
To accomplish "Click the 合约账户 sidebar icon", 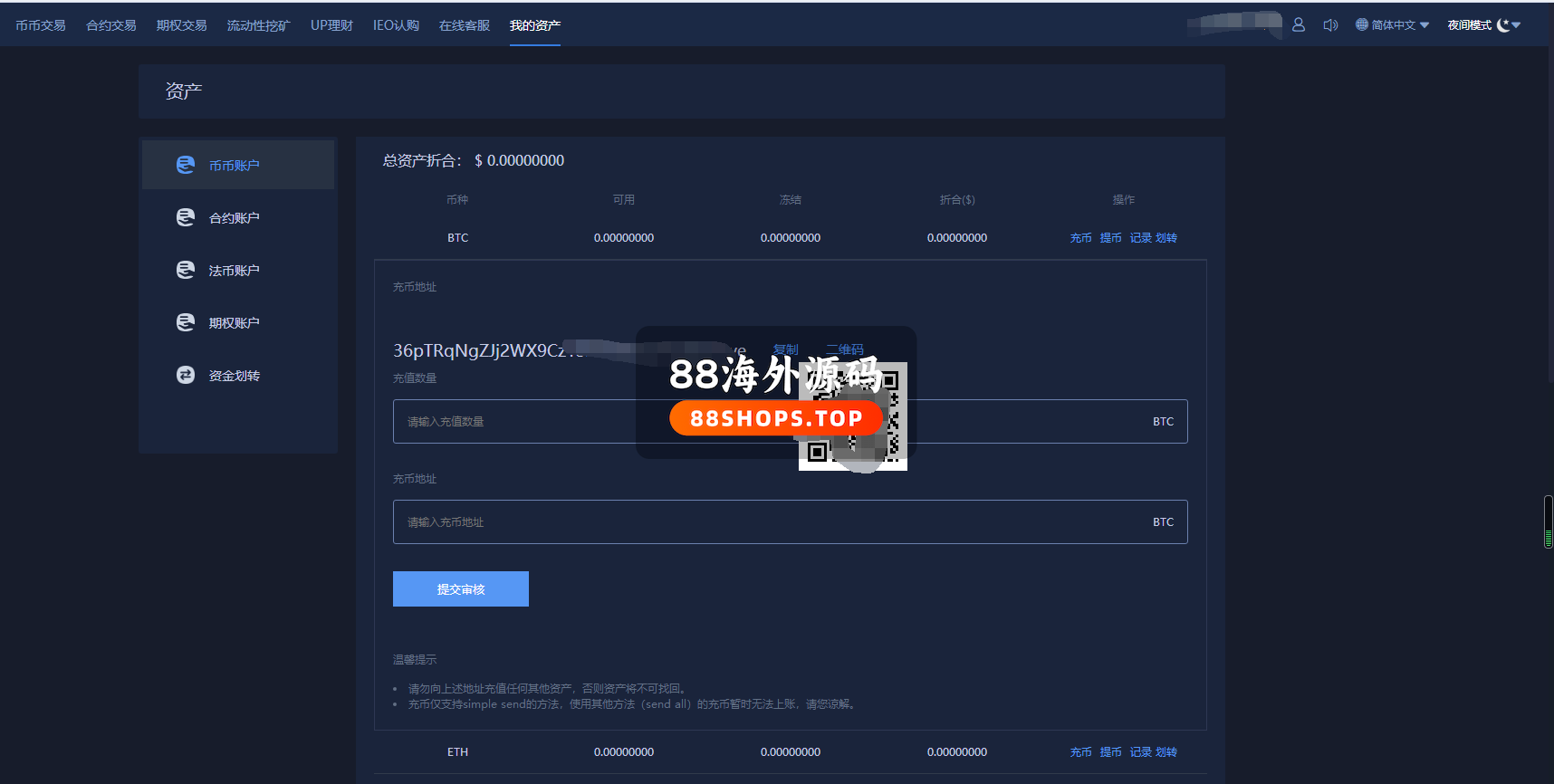I will (186, 217).
